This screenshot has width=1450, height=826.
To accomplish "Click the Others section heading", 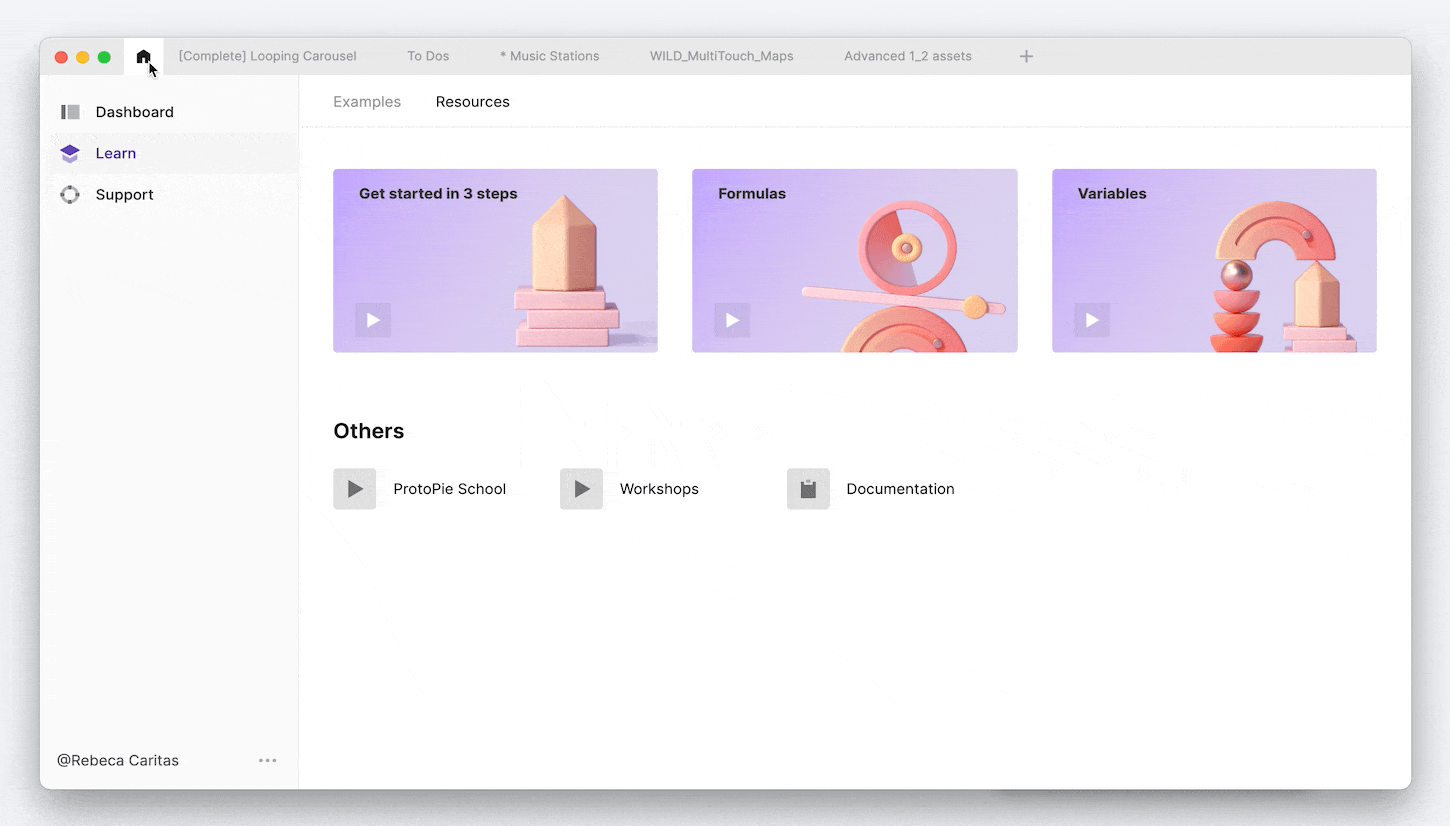I will [x=369, y=431].
